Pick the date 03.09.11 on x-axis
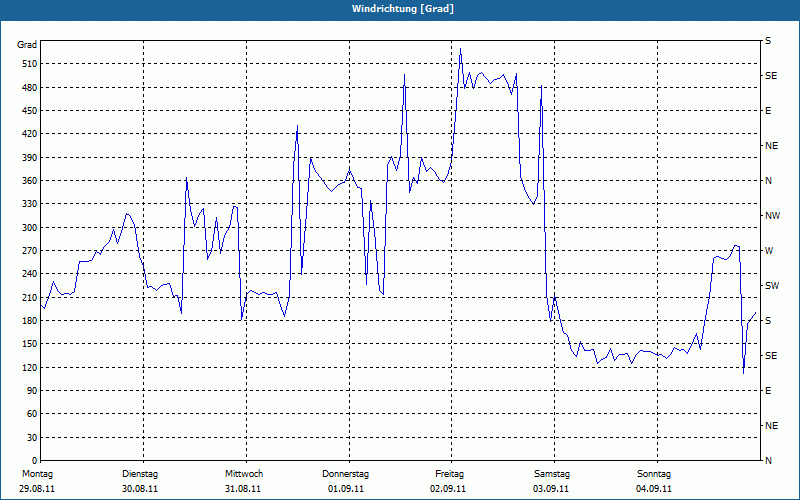Screen dimensions: 800x500 click(x=551, y=489)
